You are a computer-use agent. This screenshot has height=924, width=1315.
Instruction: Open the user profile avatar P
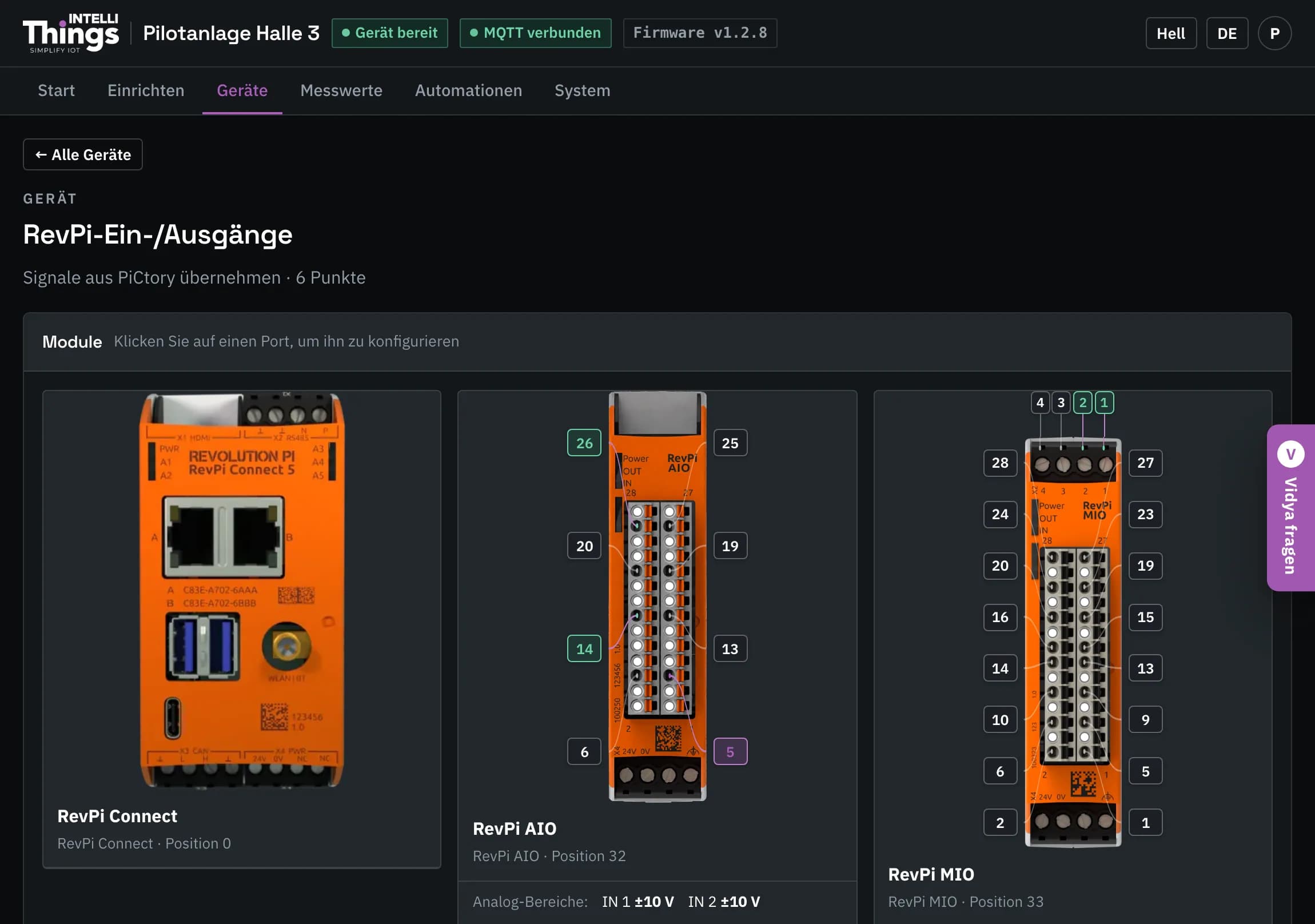pyautogui.click(x=1274, y=33)
